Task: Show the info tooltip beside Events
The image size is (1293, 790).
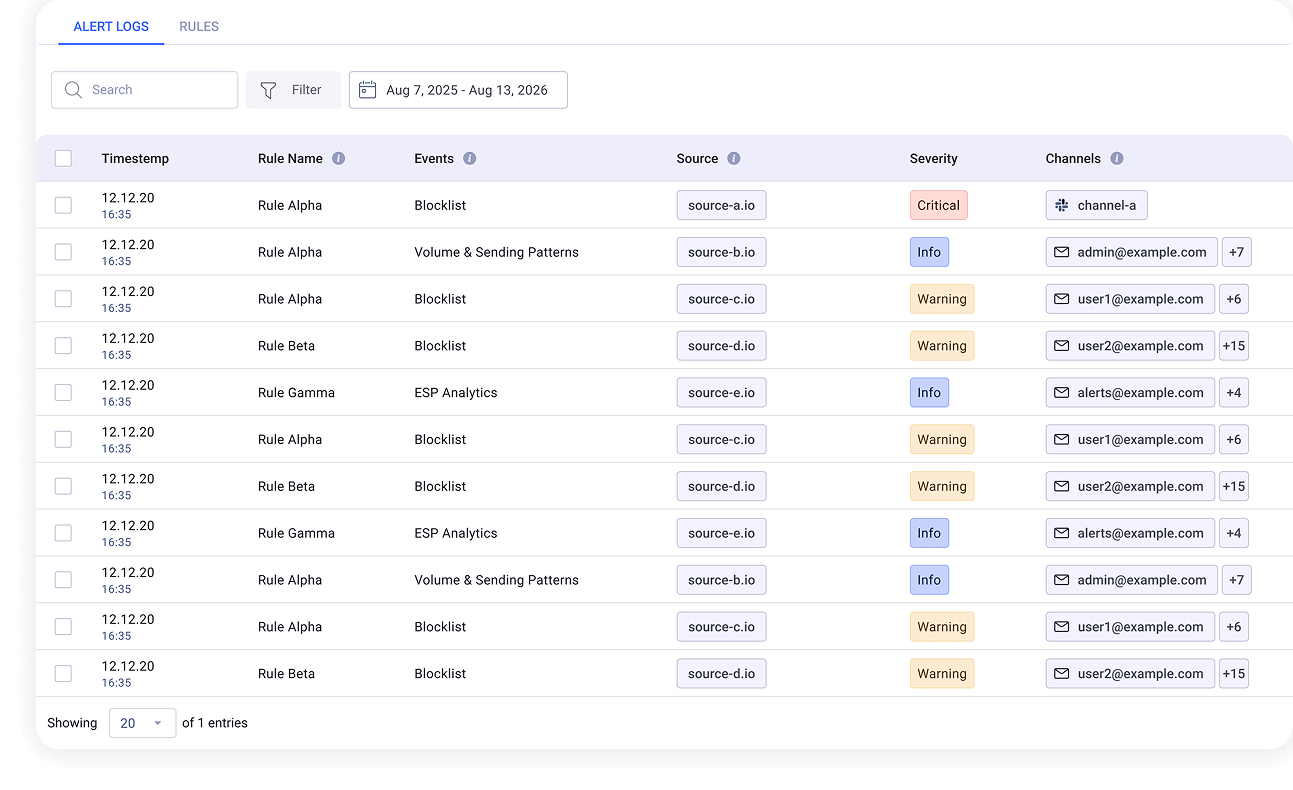Action: click(470, 158)
